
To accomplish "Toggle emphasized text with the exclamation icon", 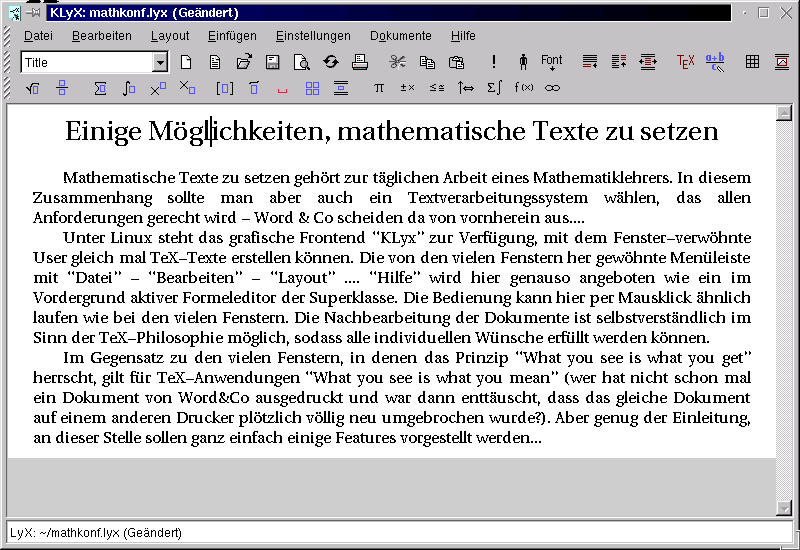I will (x=494, y=62).
